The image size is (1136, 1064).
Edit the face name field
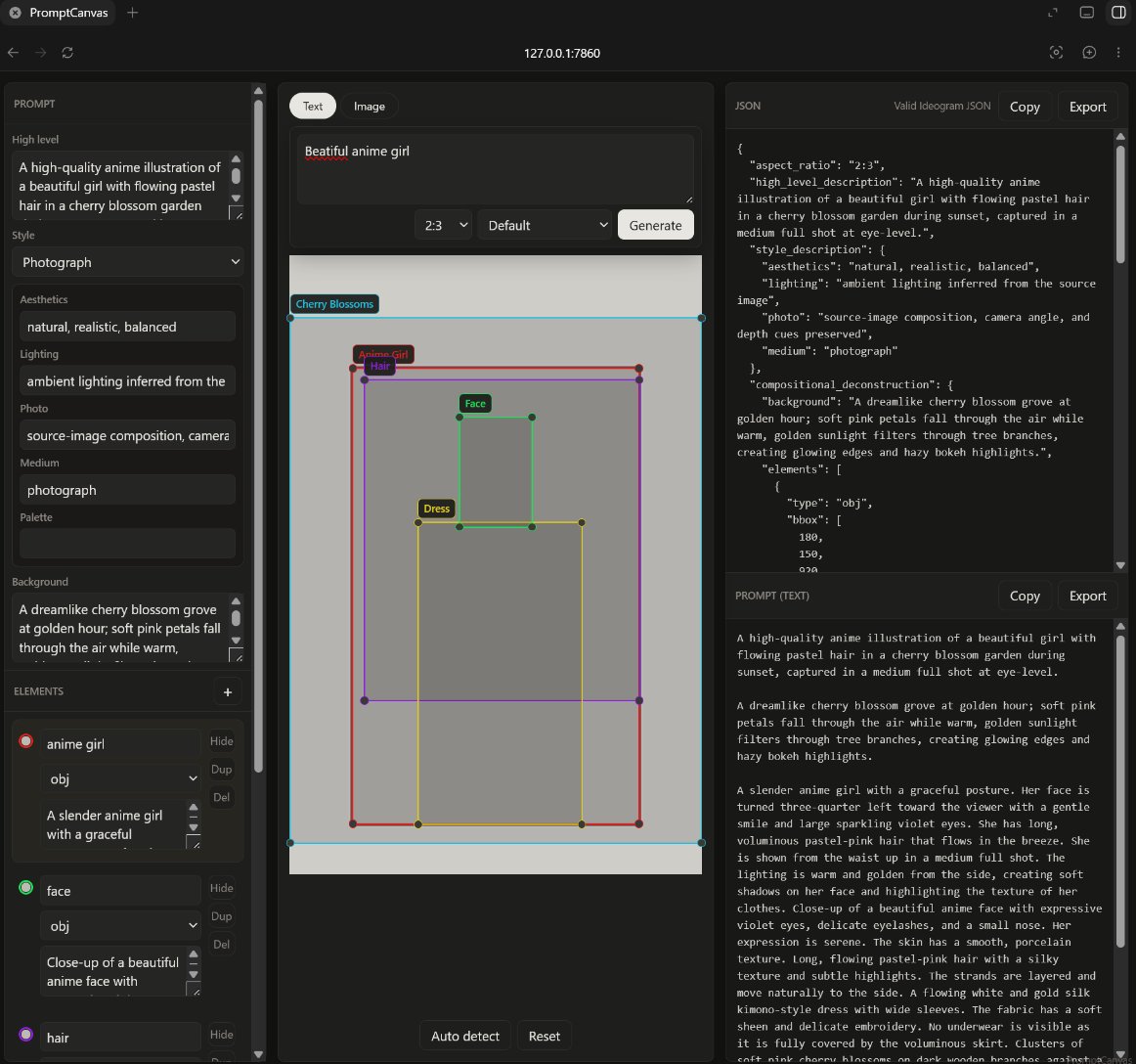[x=120, y=891]
